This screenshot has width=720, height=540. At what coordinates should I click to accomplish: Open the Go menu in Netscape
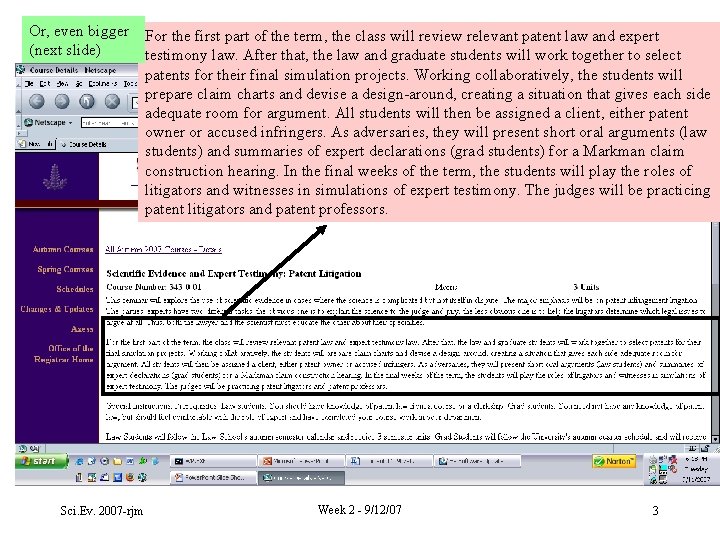point(79,84)
